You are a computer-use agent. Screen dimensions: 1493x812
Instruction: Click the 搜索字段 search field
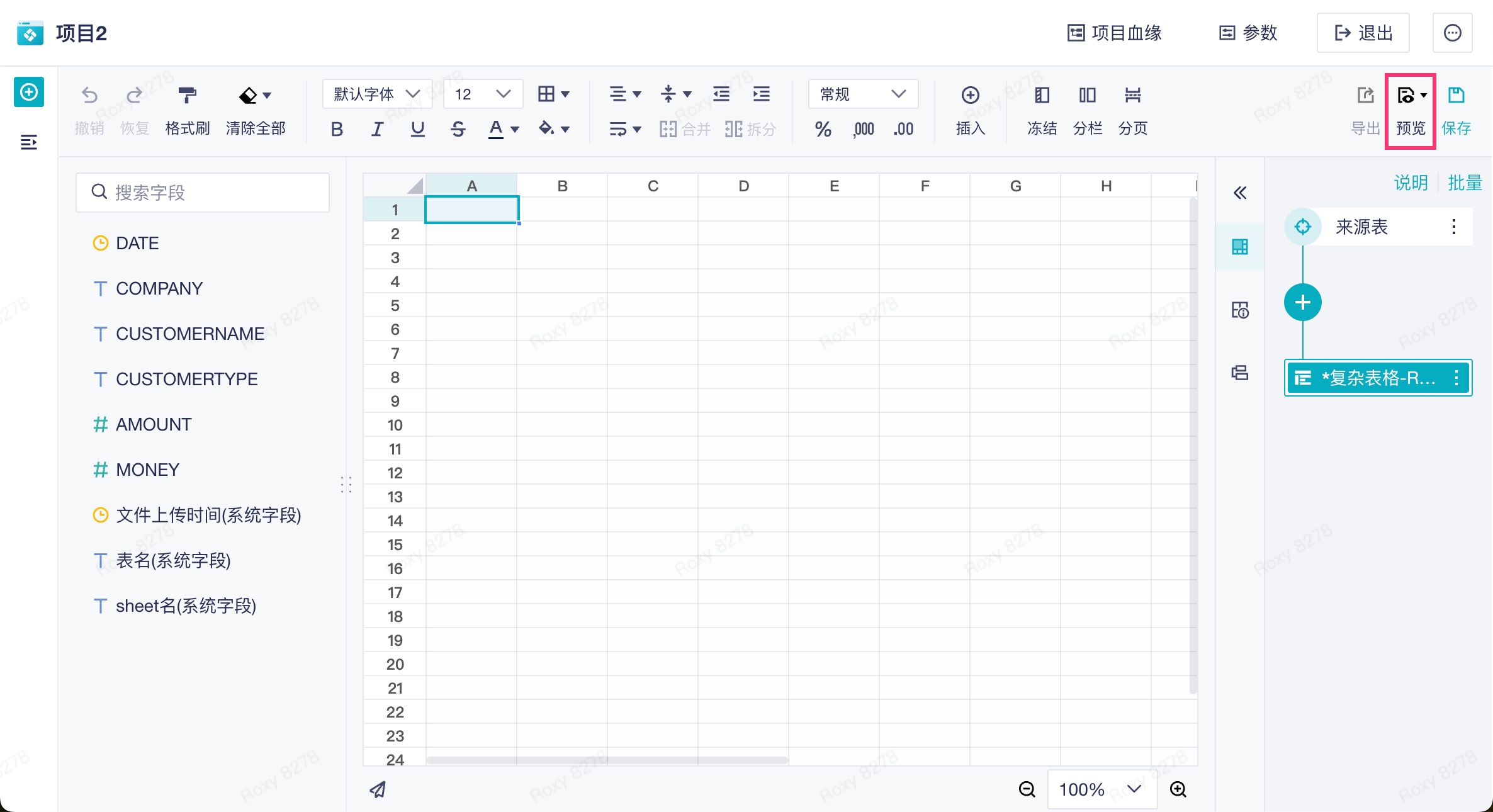tap(203, 193)
